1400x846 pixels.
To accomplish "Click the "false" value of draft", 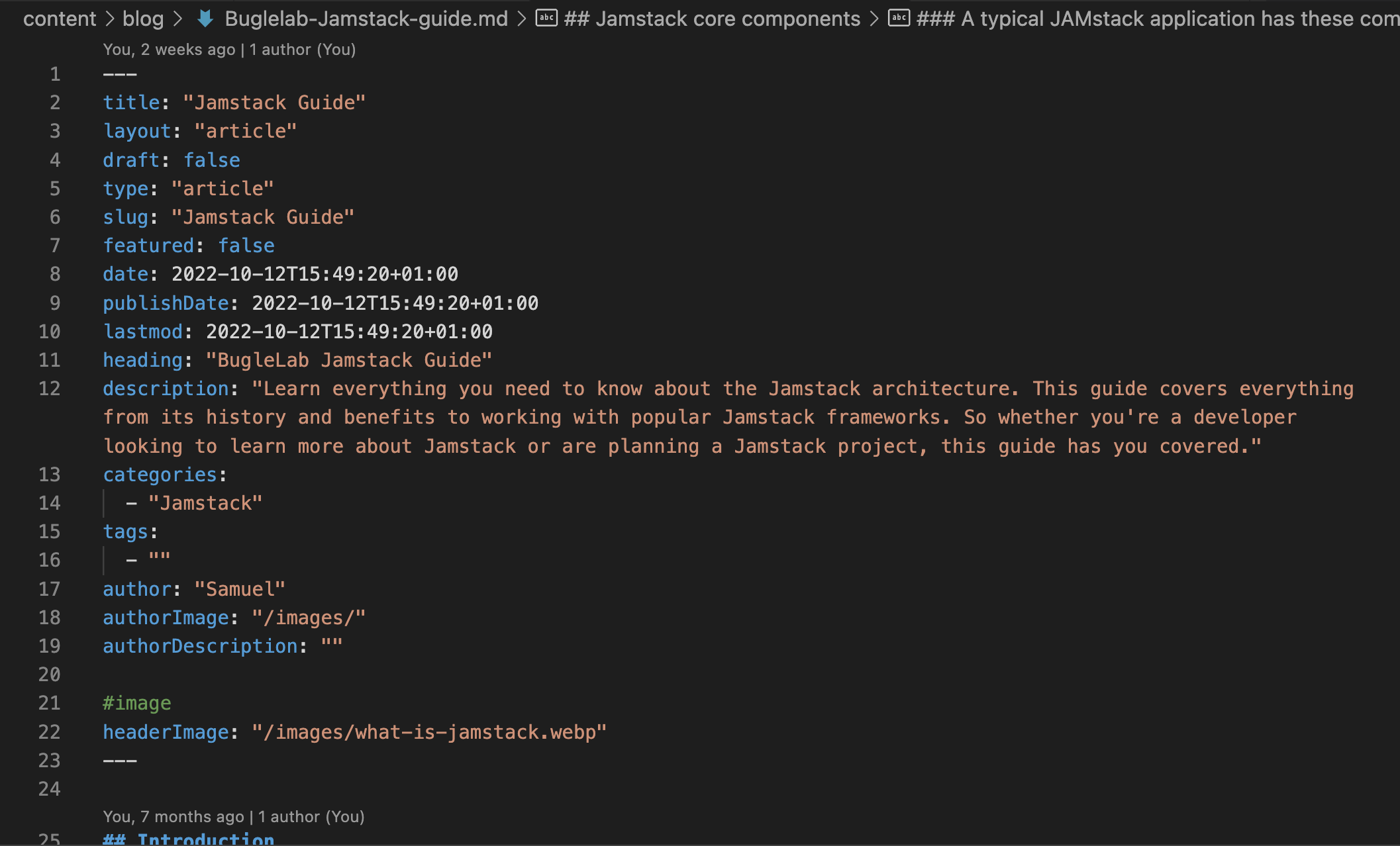I will click(x=212, y=160).
